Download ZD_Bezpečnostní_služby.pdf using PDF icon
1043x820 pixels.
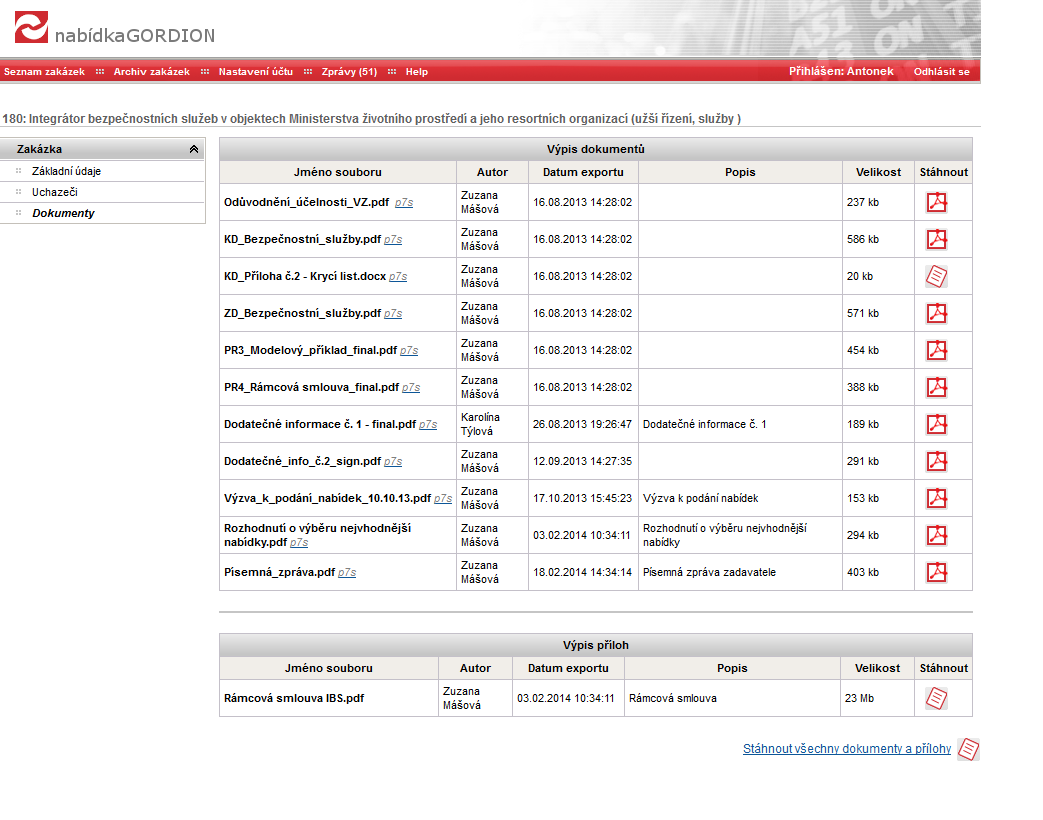click(x=936, y=314)
